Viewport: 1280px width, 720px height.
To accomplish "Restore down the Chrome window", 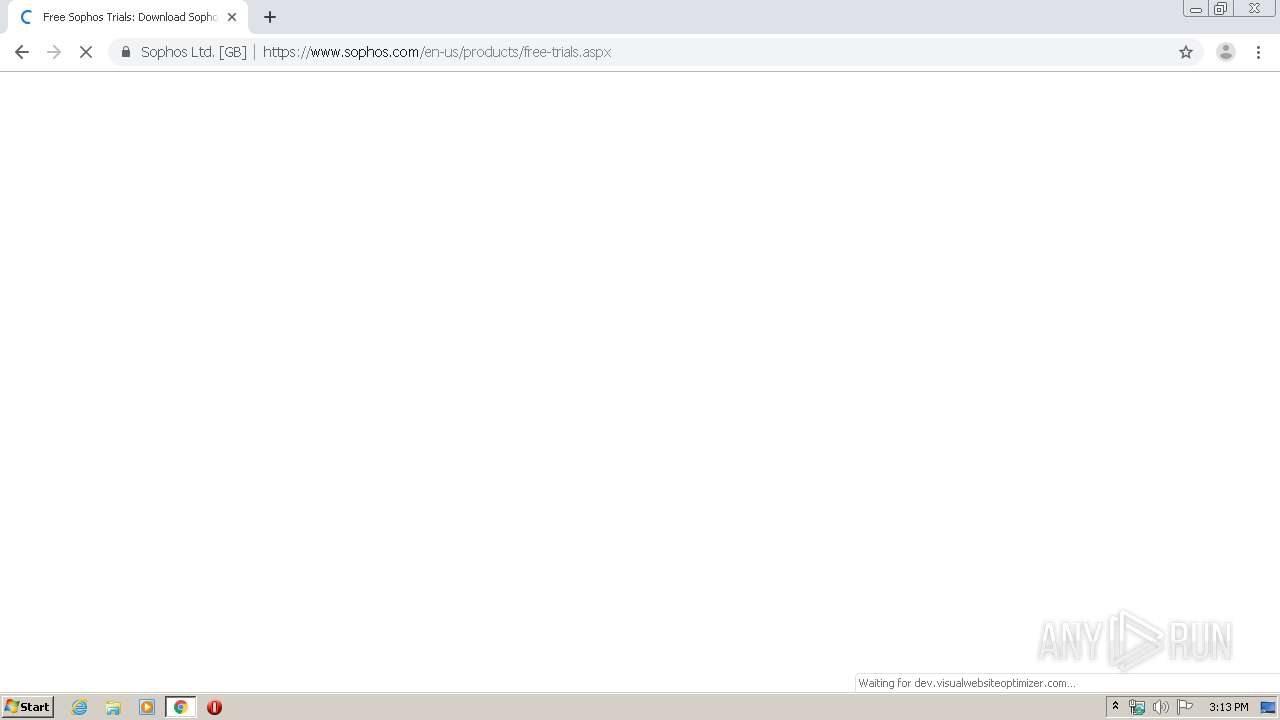I will coord(1220,9).
